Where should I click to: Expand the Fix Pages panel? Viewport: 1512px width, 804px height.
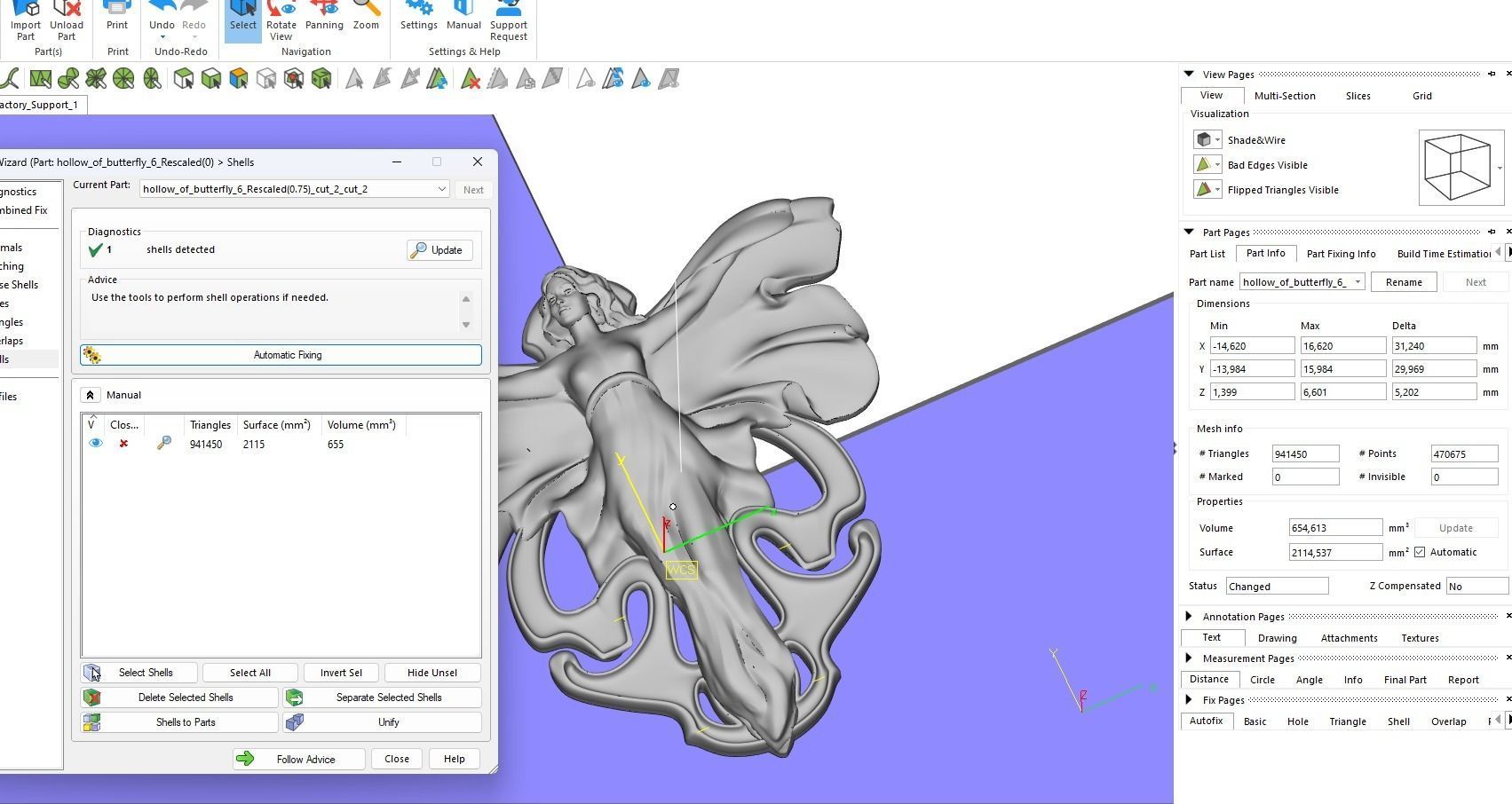(1188, 699)
